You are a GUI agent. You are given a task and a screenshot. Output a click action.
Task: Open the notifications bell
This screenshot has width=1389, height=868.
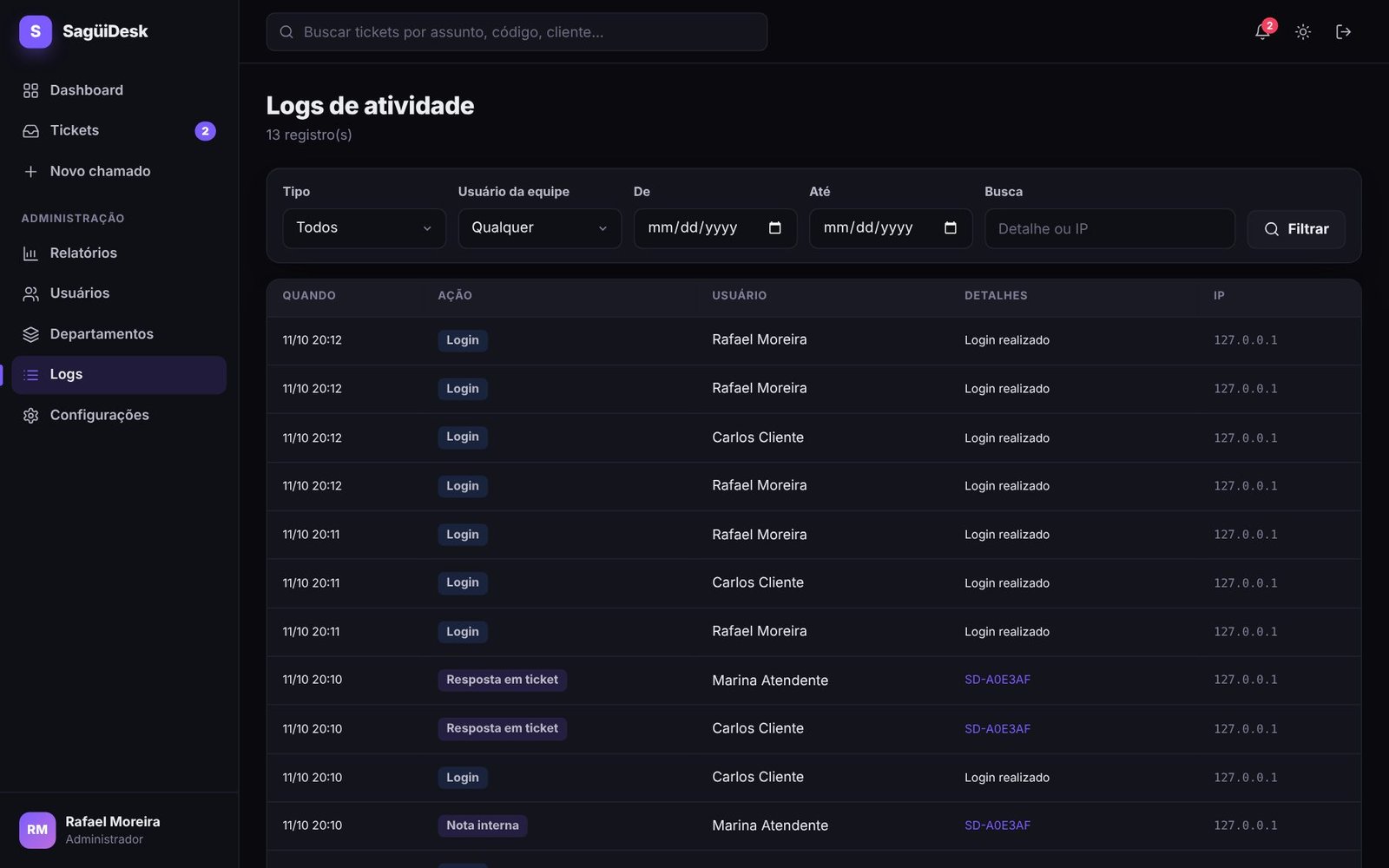click(x=1263, y=32)
